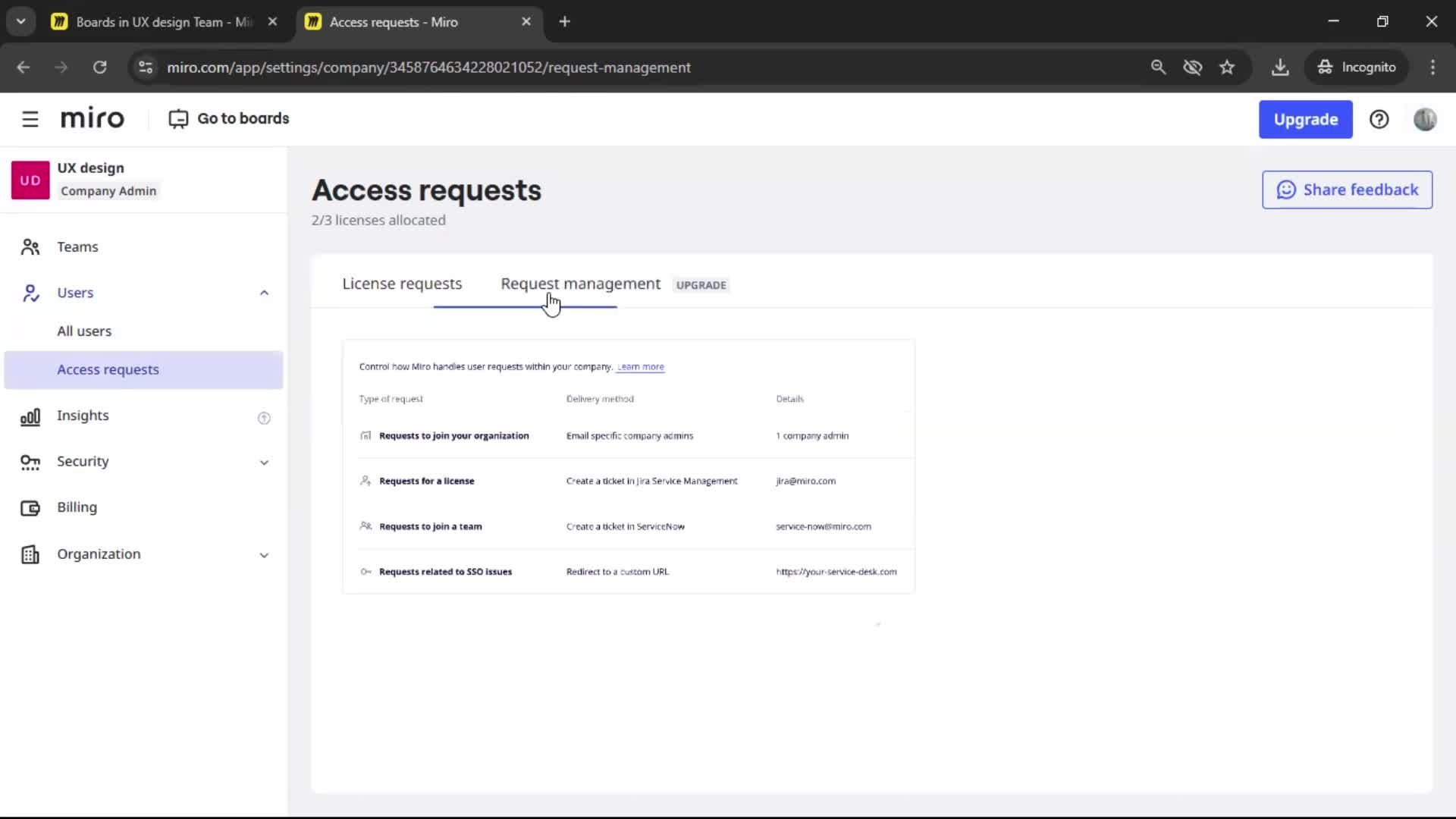This screenshot has height=819, width=1456.
Task: Collapse the Users section chevron
Action: pos(264,293)
